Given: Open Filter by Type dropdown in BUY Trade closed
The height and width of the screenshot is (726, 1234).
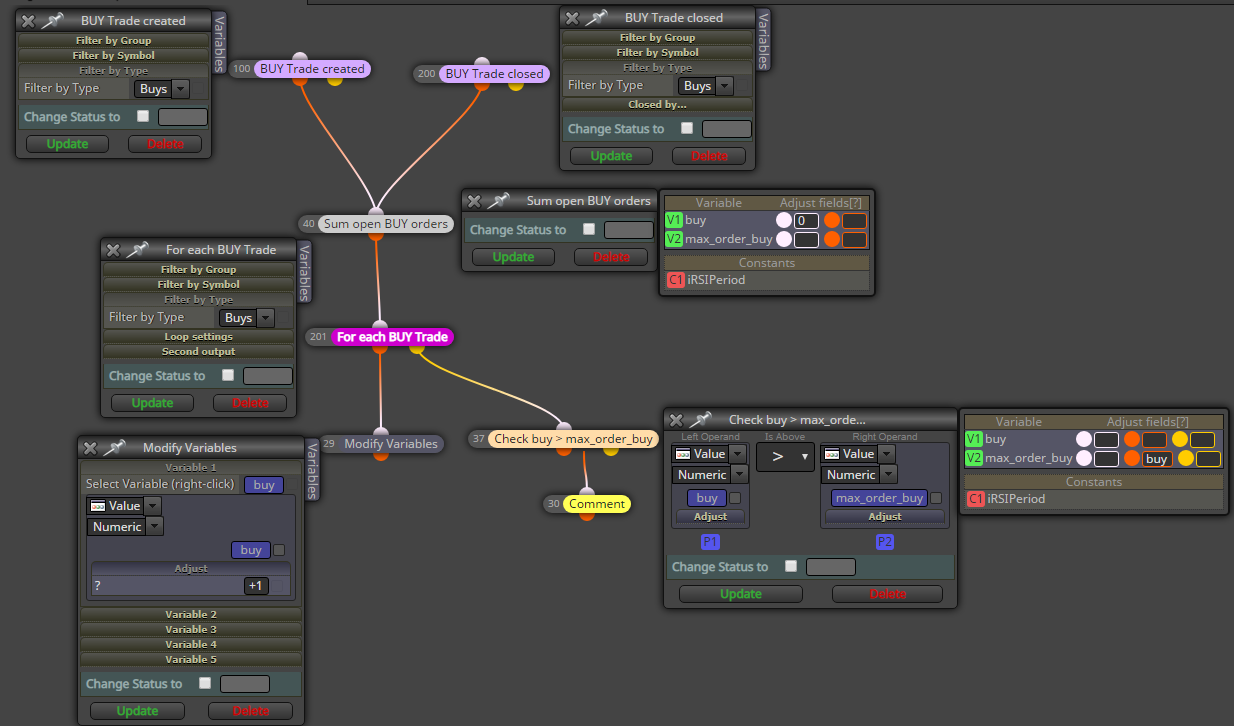Looking at the screenshot, I should [x=705, y=85].
